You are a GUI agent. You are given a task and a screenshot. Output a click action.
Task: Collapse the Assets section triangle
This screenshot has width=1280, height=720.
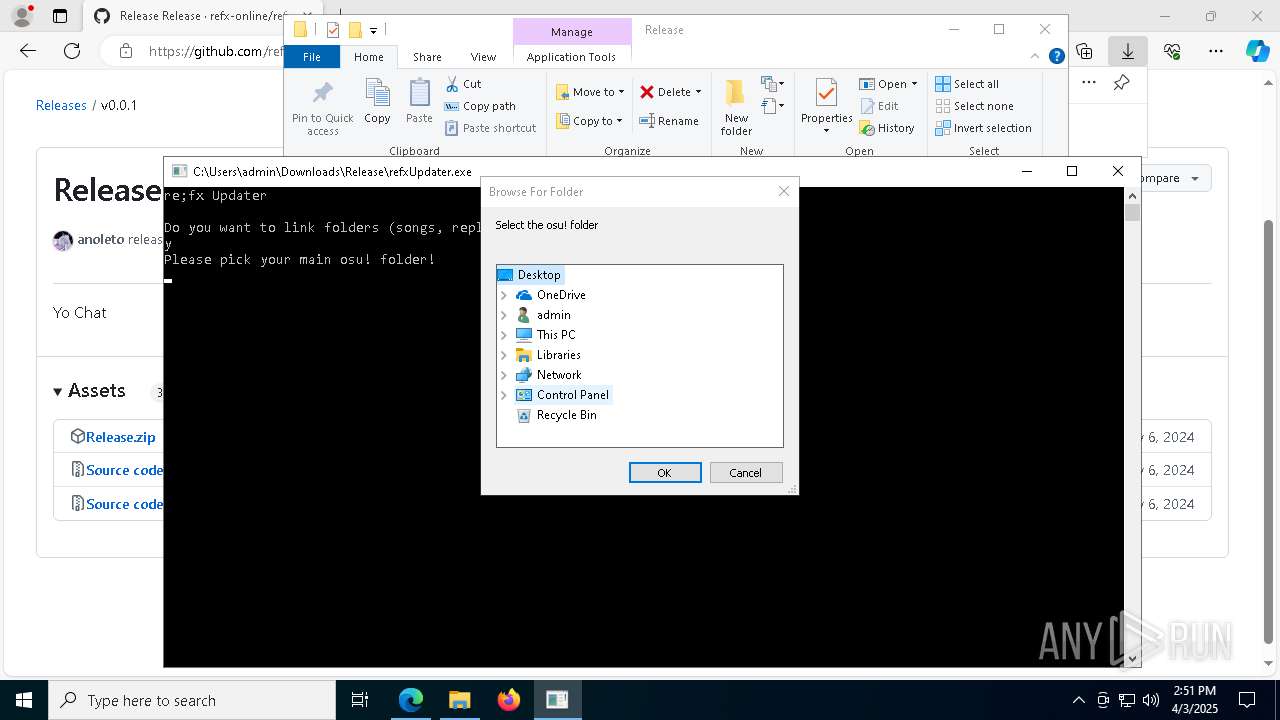58,391
